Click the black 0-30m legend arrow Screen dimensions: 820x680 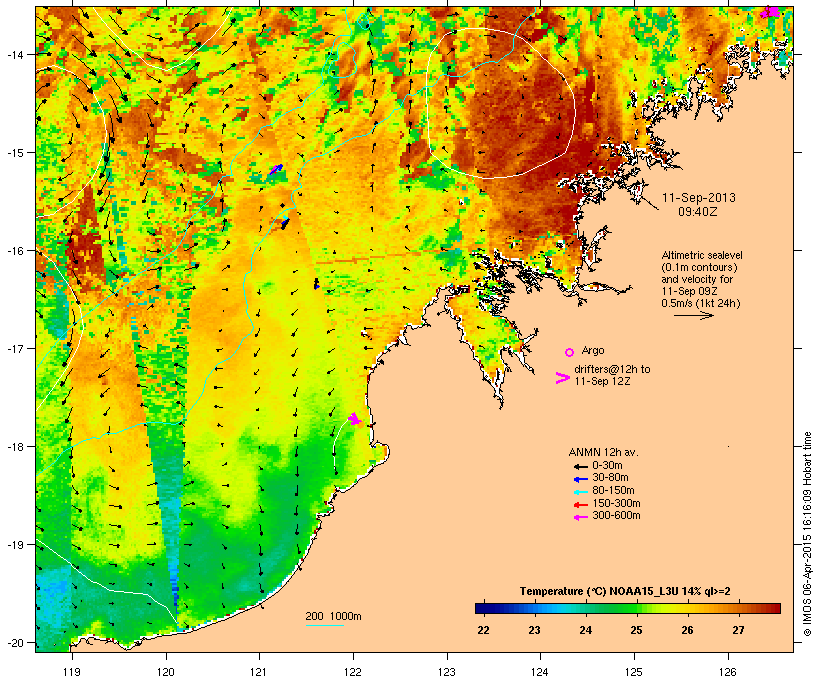click(x=580, y=466)
